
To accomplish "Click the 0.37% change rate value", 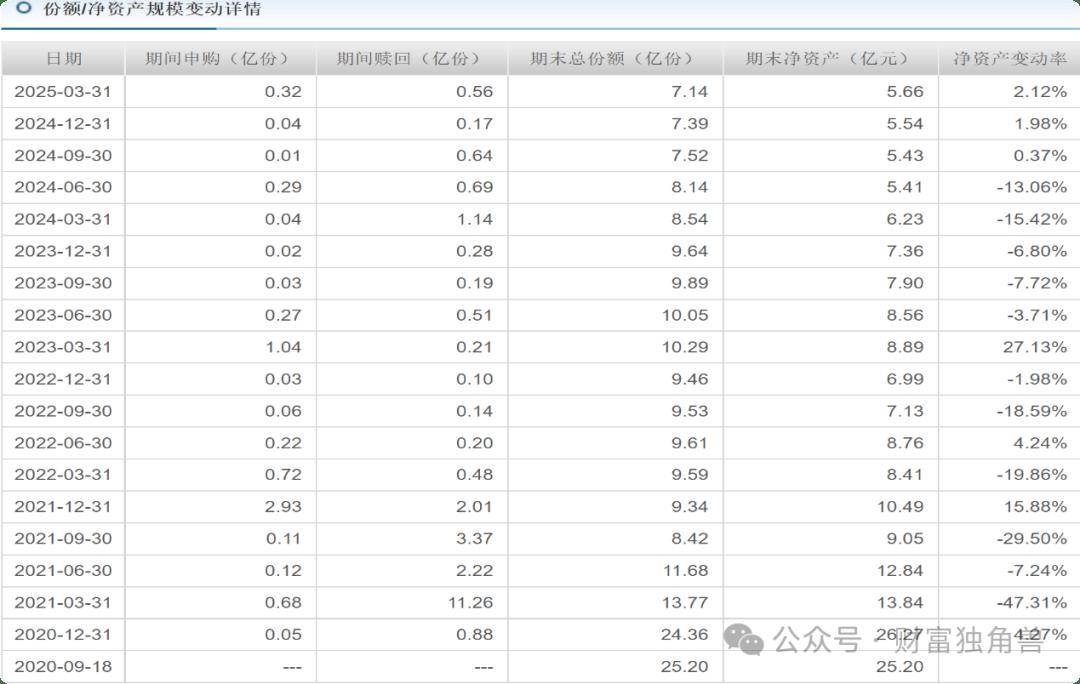I will (1040, 156).
